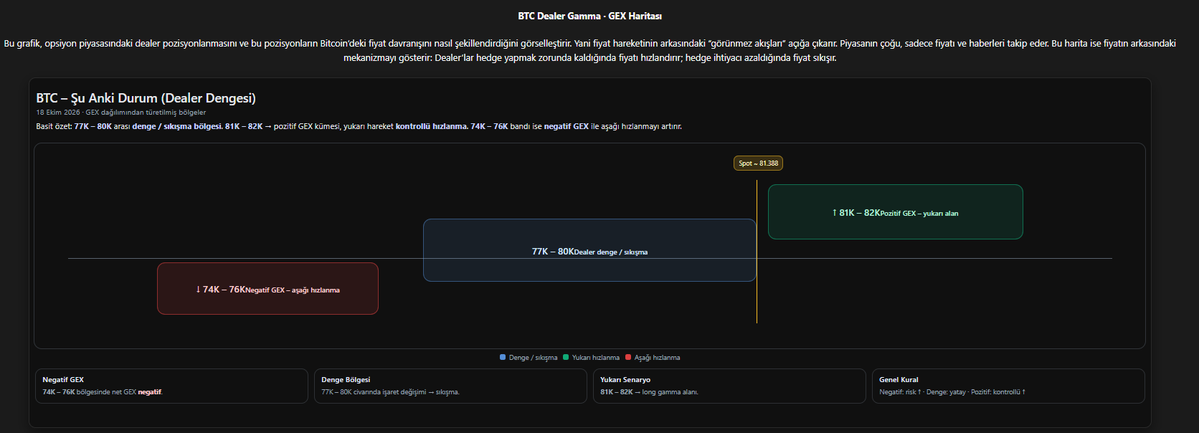Click the Negatif GEX info card
This screenshot has height=433, width=1199.
click(171, 386)
